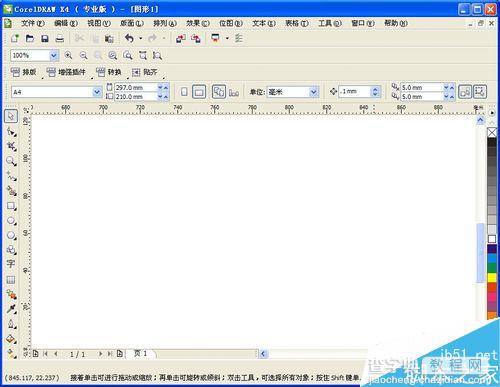Select the Pick tool in toolbox
500x387 pixels.
[x=11, y=116]
